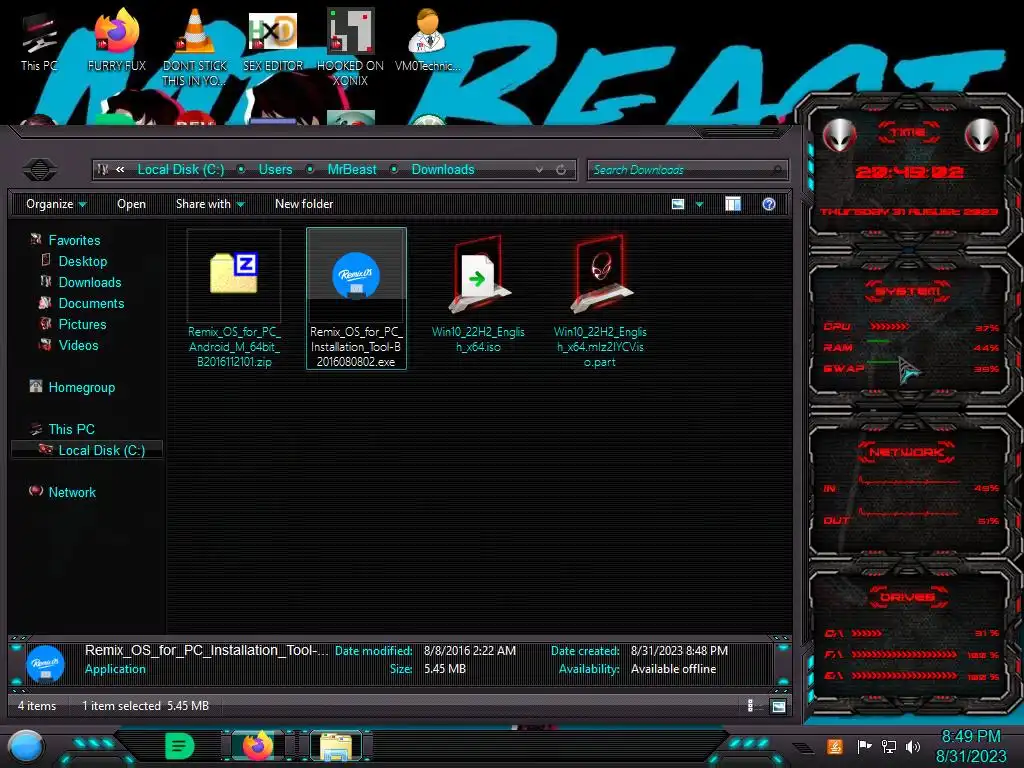Go to Desktop in Favorites

[x=83, y=261]
